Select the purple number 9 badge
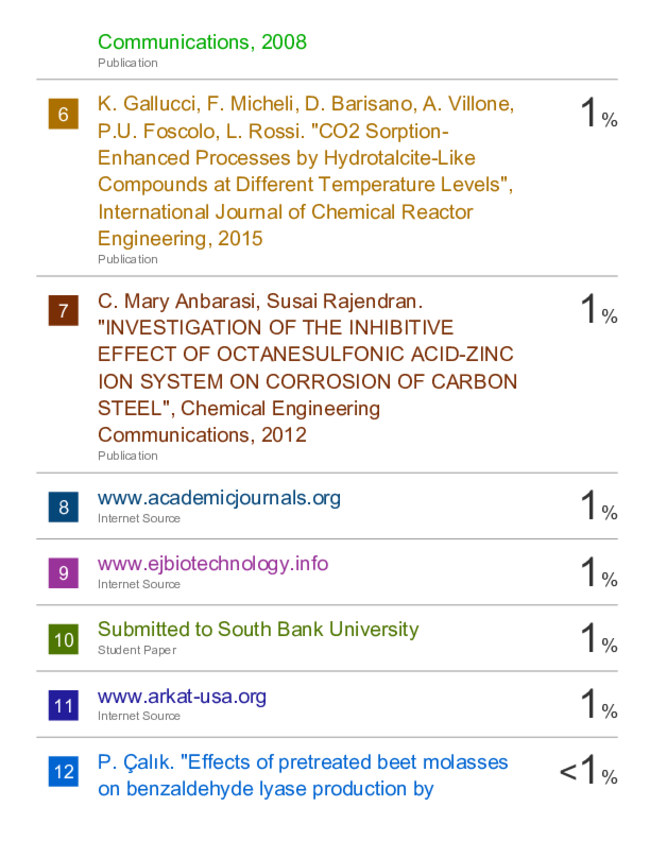 coord(63,573)
